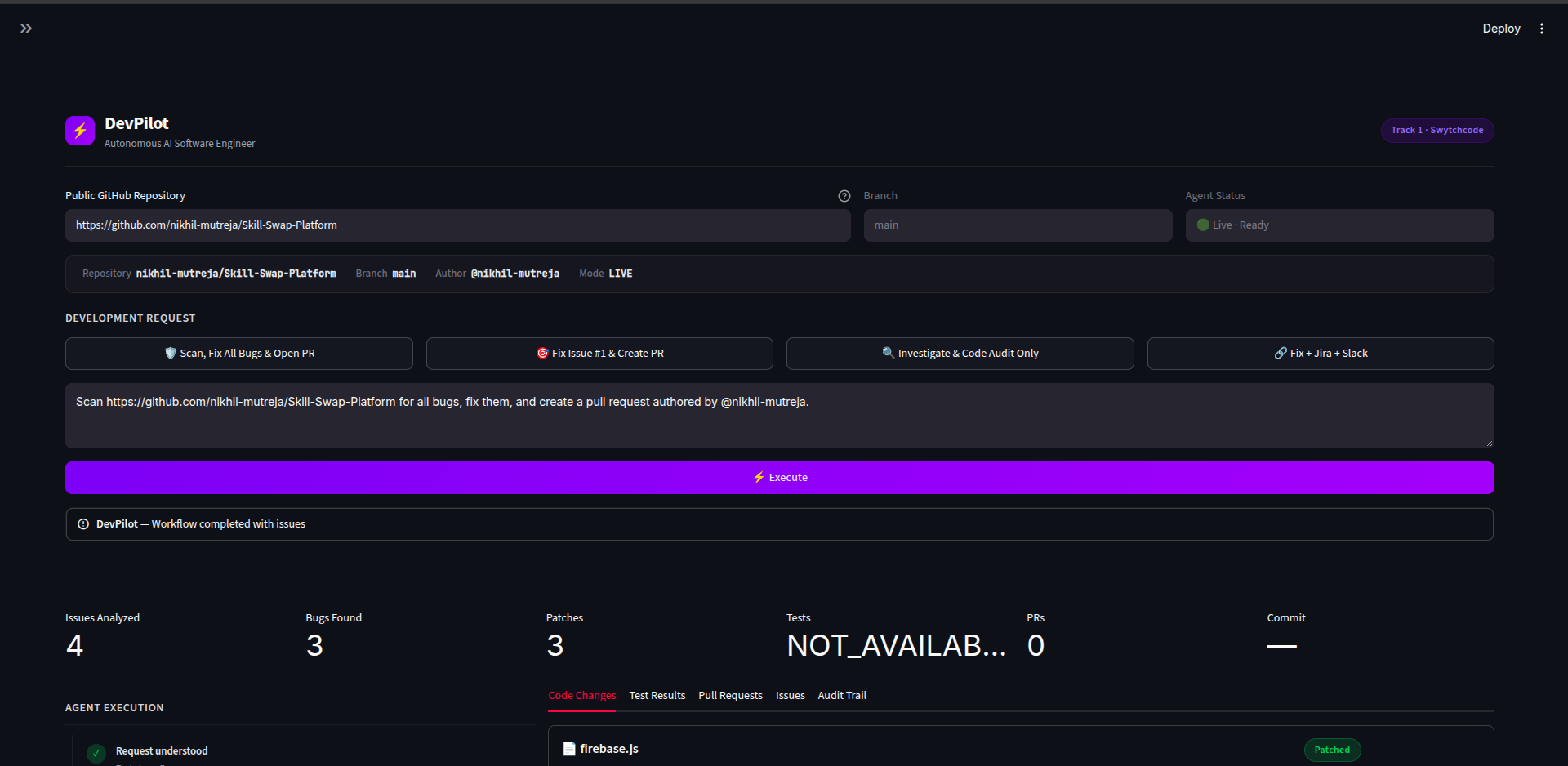Choose Fix + Jira + Slack preset
The image size is (1568, 766).
coord(1321,354)
